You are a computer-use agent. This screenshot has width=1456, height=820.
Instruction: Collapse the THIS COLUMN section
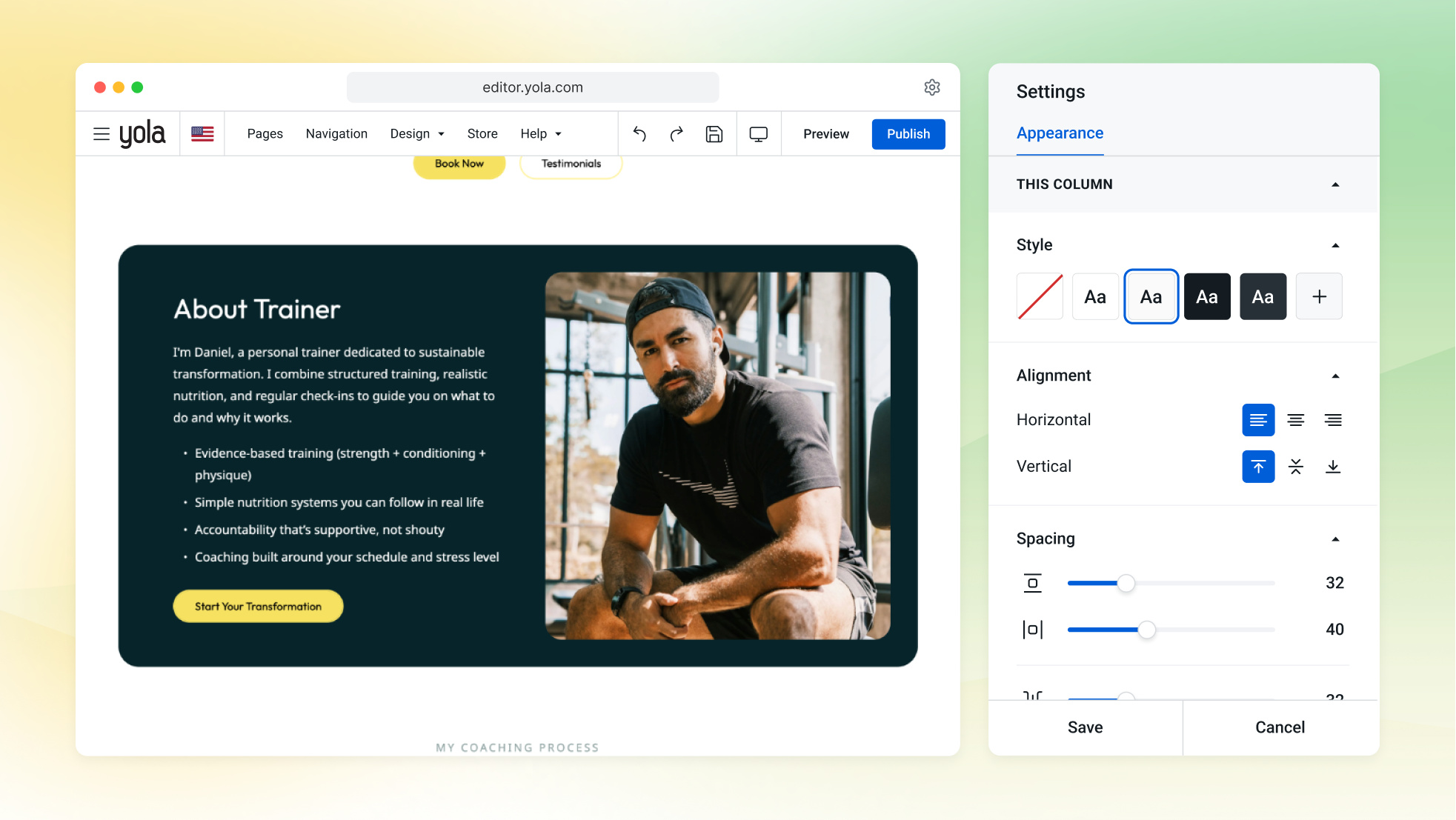(1335, 184)
